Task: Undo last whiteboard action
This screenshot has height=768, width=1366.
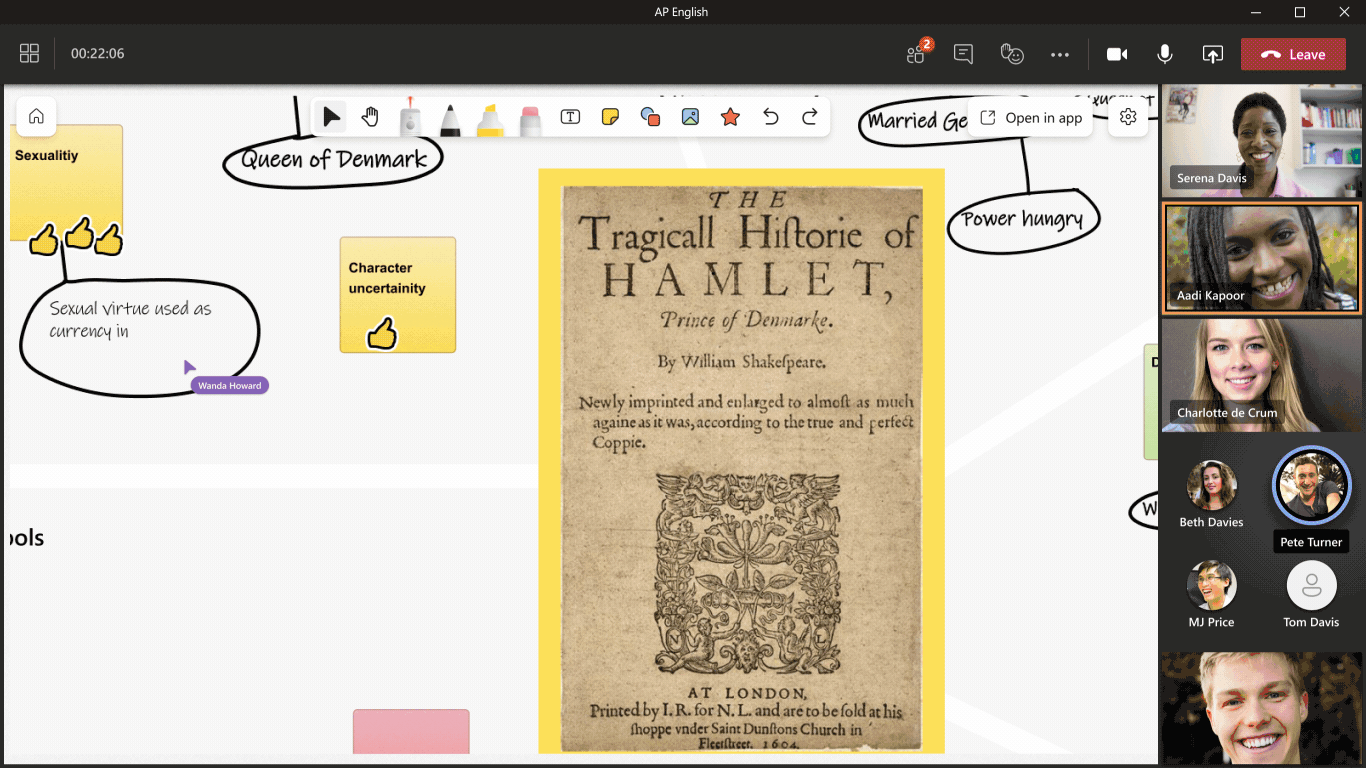Action: 770,117
